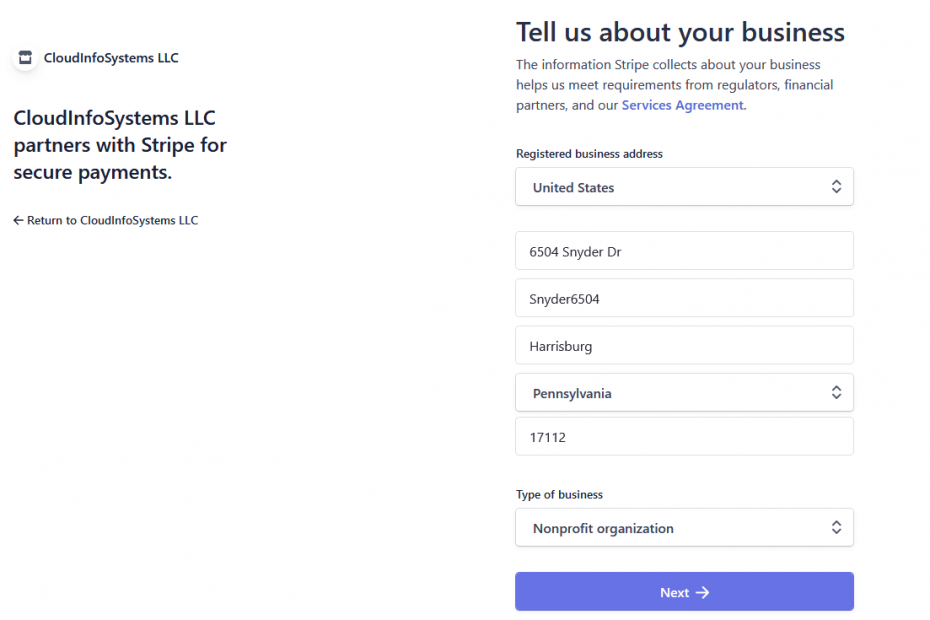
Task: Select the city field showing Harrisburg
Action: (x=684, y=344)
